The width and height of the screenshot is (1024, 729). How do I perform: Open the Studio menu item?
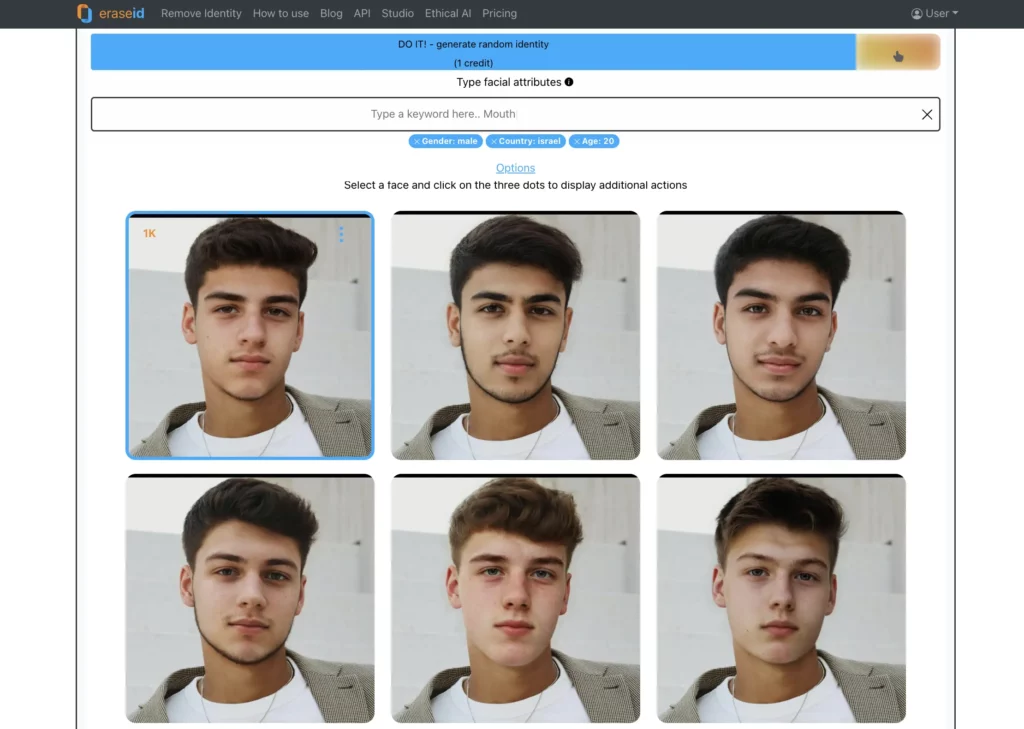click(x=397, y=13)
